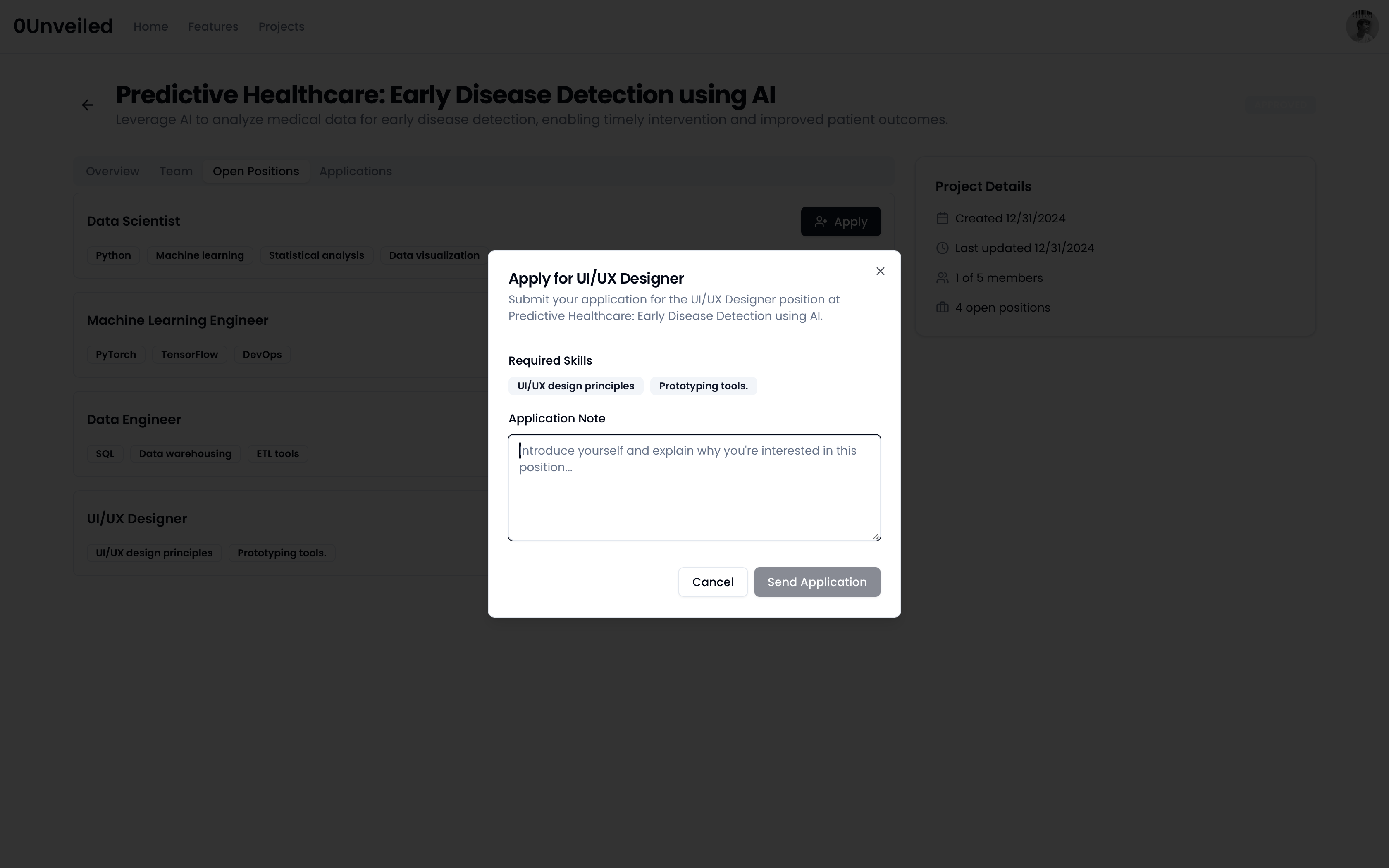Click the briefcase icon beside open positions
Viewport: 1389px width, 868px height.
click(x=942, y=308)
